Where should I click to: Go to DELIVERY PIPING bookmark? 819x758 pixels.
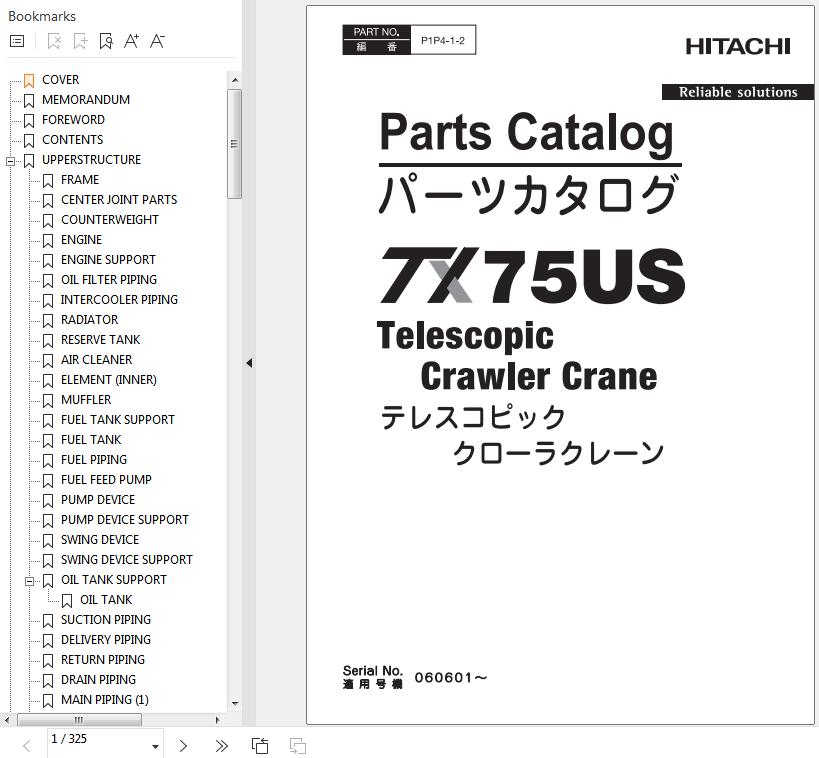106,640
